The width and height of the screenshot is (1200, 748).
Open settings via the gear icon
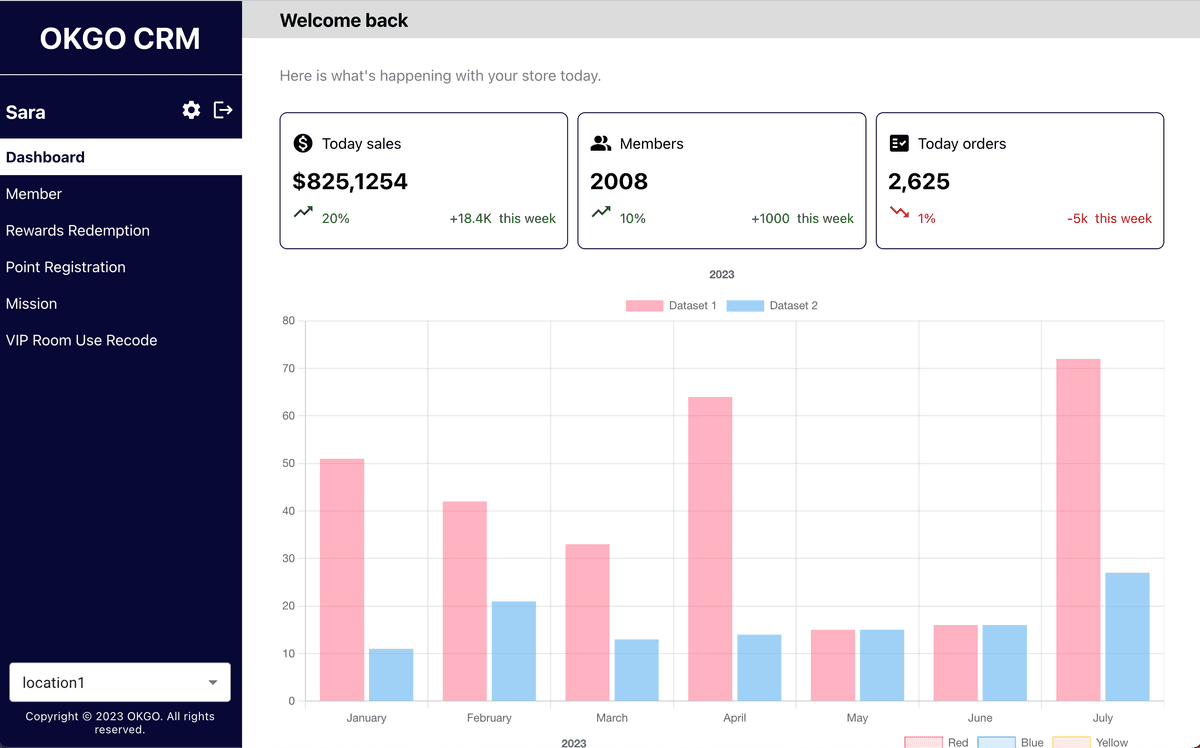click(191, 110)
